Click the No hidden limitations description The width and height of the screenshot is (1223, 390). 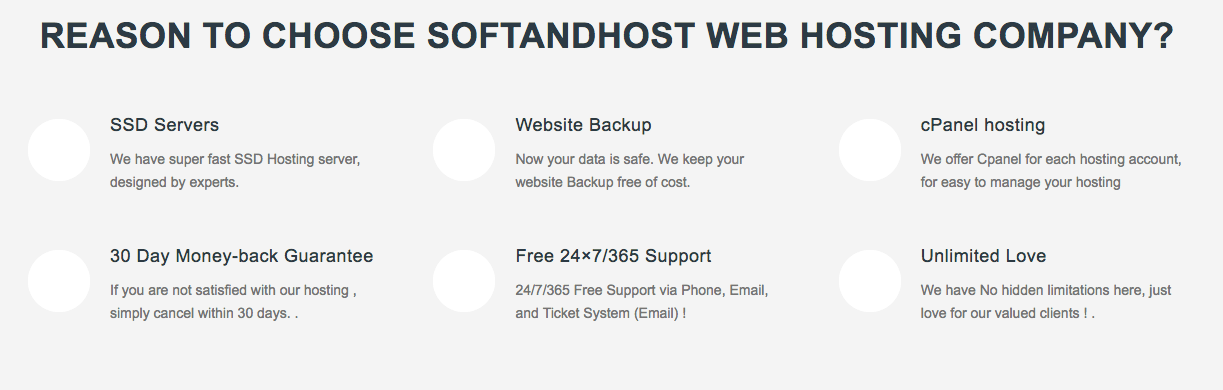(1046, 302)
